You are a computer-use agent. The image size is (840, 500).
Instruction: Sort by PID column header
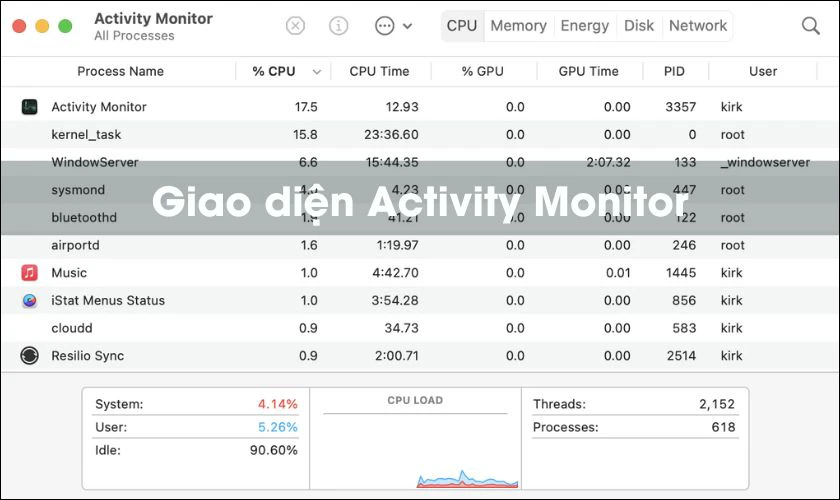tap(674, 71)
